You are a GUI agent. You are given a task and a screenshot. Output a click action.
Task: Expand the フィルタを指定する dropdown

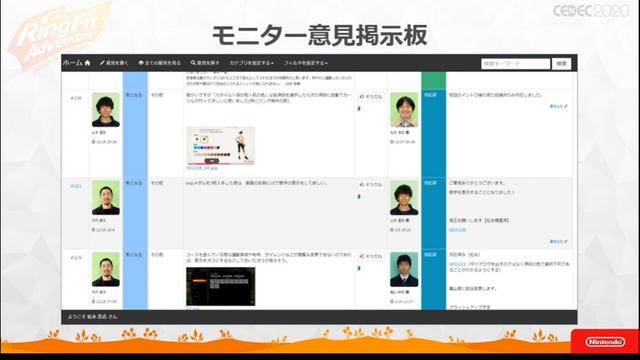[x=306, y=63]
